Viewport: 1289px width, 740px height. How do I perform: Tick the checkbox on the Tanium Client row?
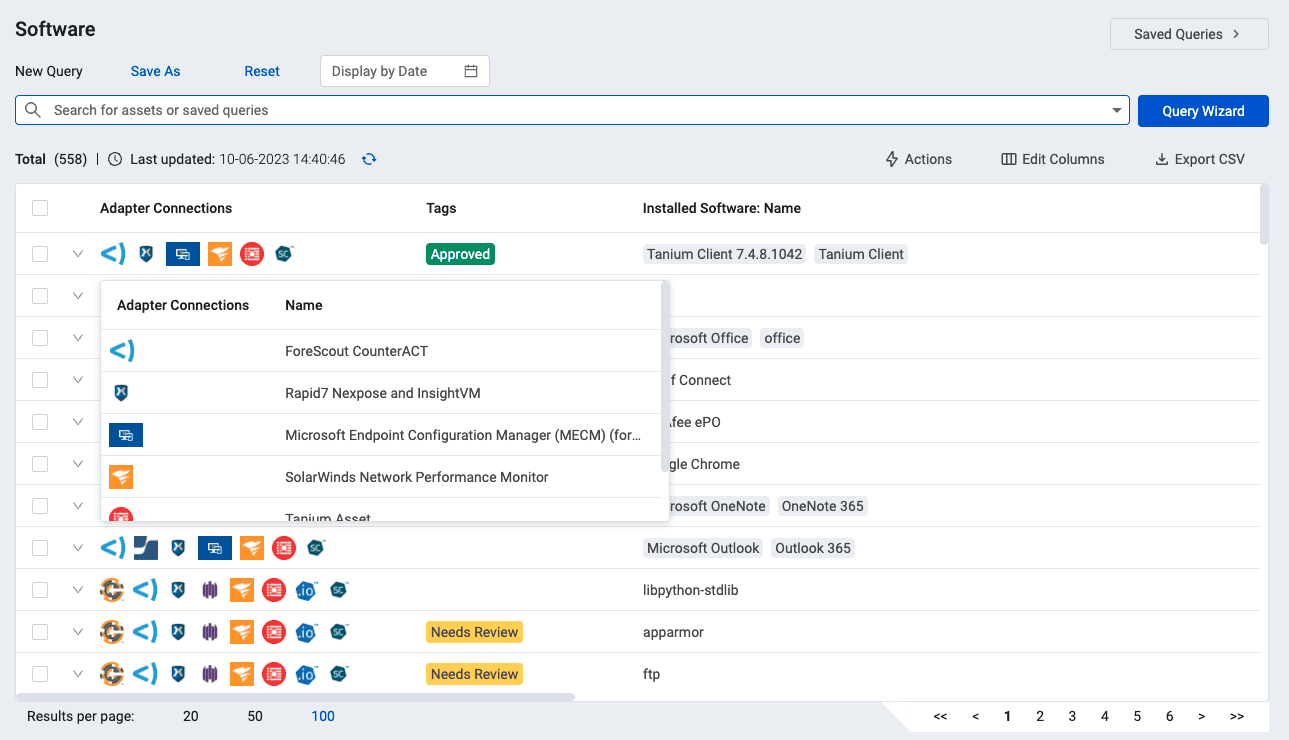[39, 254]
